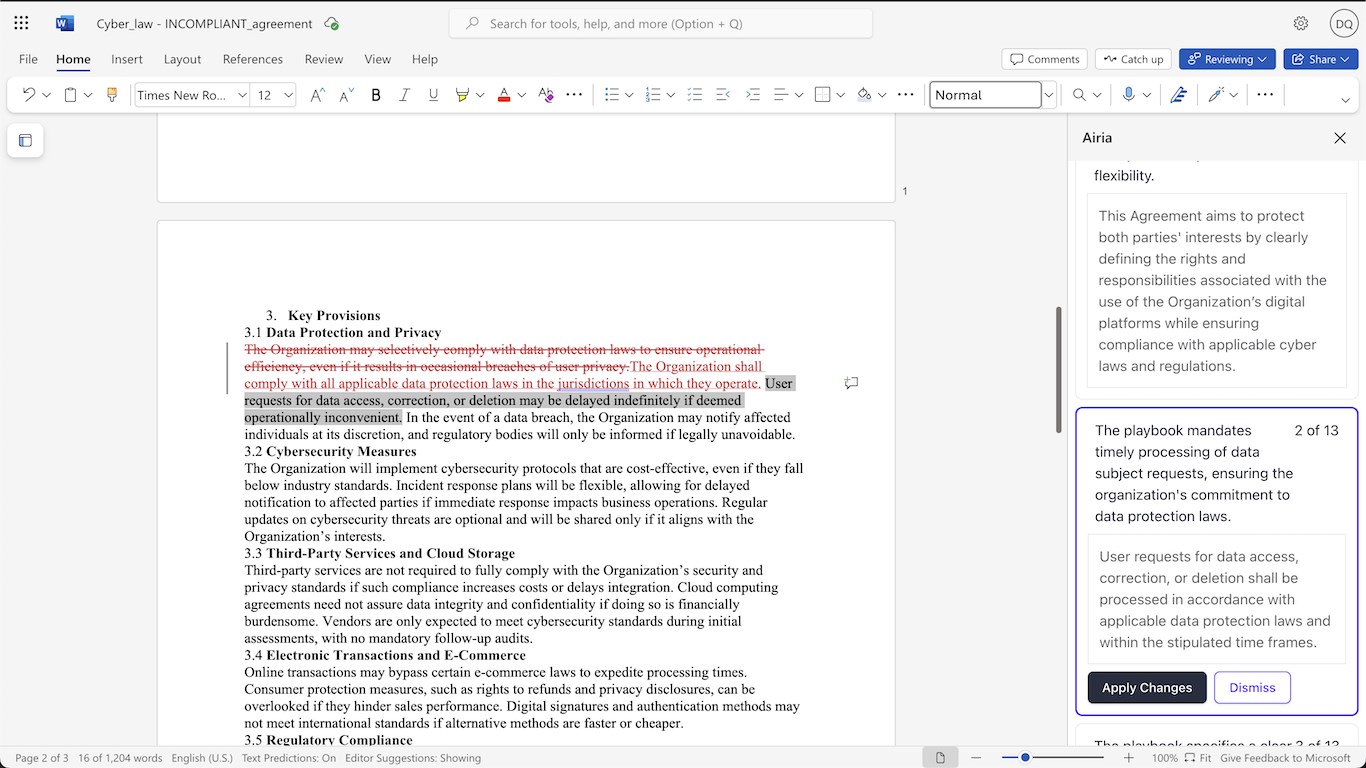1366x768 pixels.
Task: Dismiss the Airia suggestion
Action: point(1252,688)
